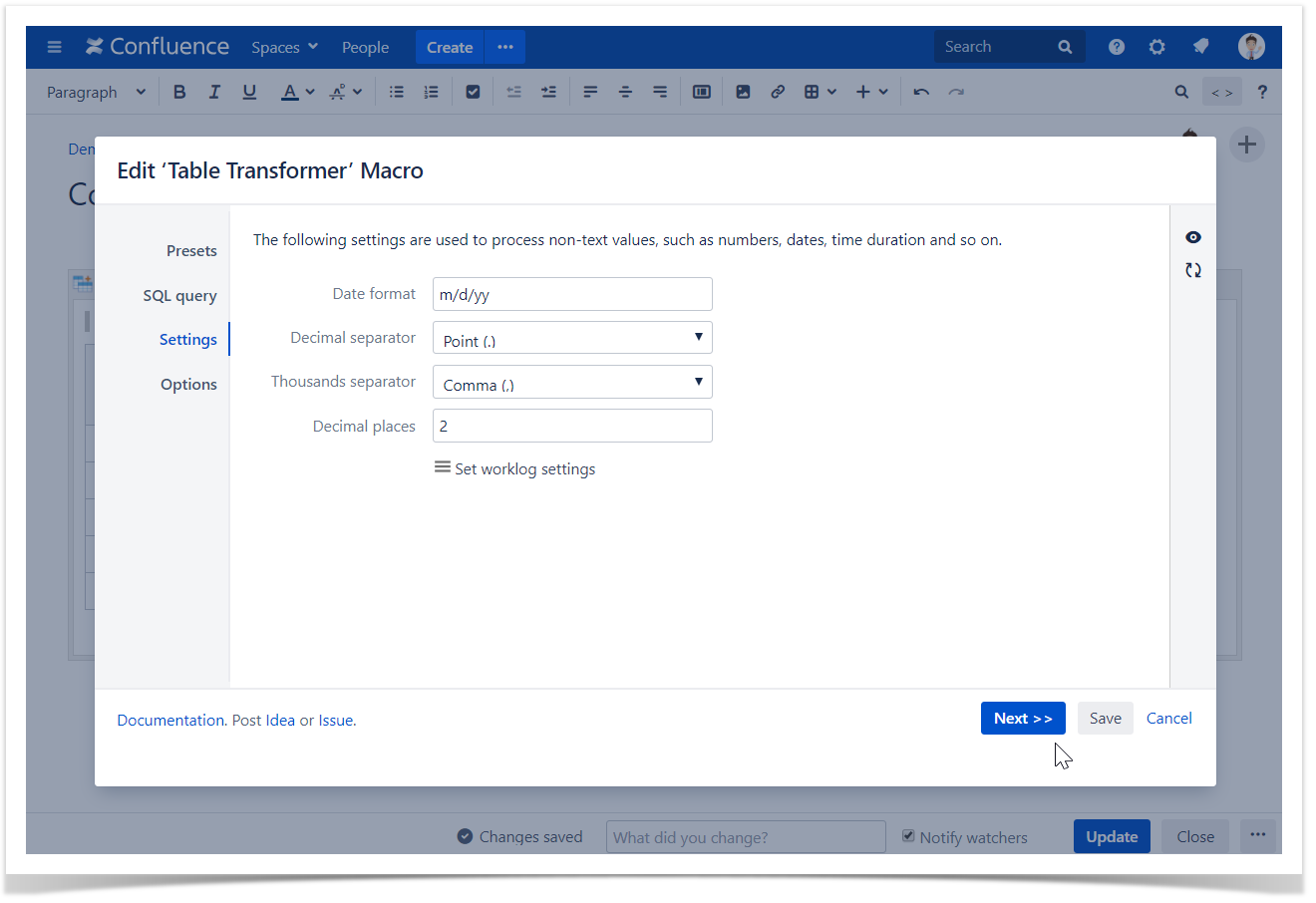This screenshot has width=1316, height=903.
Task: Expand the Spaces menu
Action: pos(284,47)
